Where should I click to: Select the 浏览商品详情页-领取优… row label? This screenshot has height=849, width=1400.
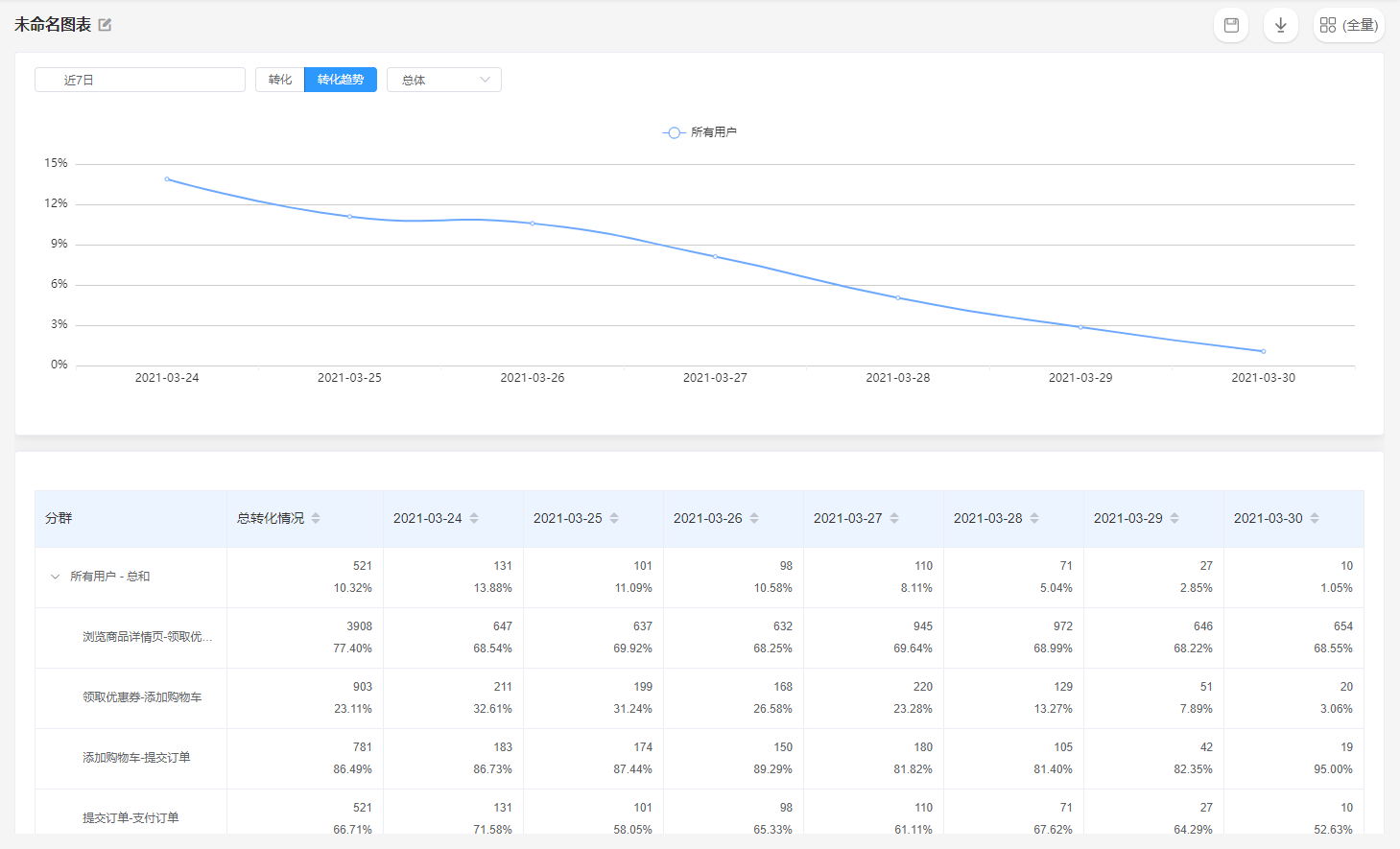pyautogui.click(x=148, y=637)
